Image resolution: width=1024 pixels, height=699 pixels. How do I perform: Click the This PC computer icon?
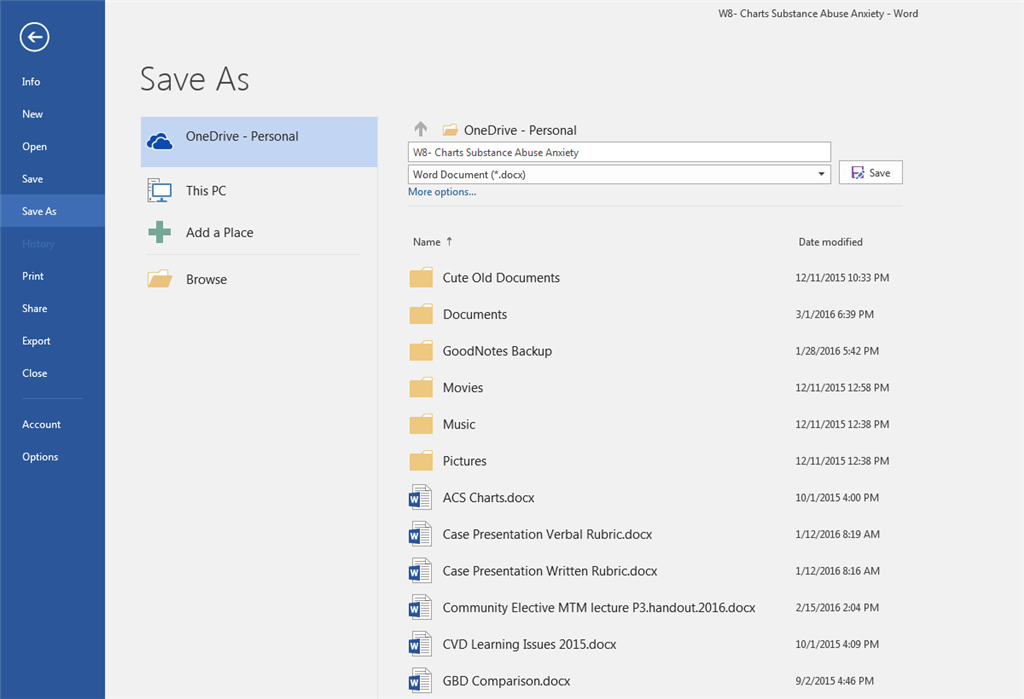(x=159, y=190)
